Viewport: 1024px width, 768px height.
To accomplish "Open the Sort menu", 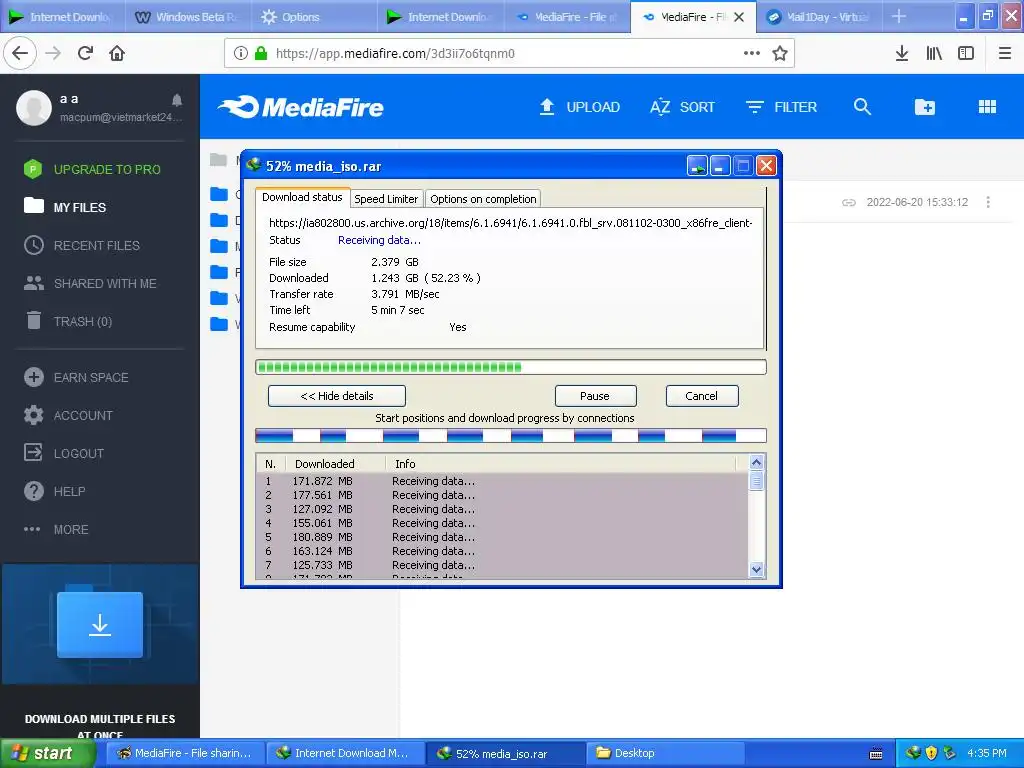I will tap(682, 107).
